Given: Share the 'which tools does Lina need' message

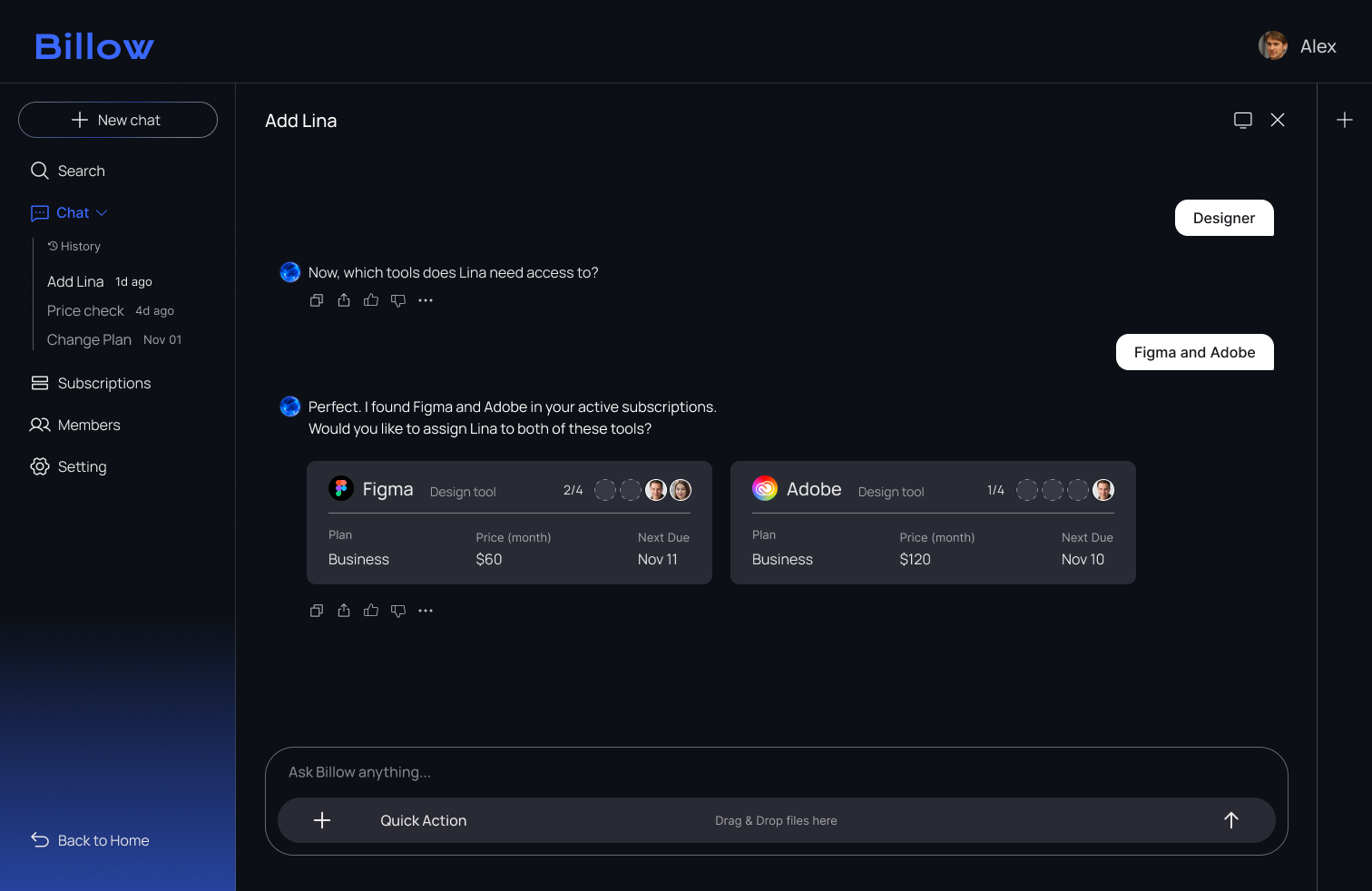Looking at the screenshot, I should pyautogui.click(x=344, y=300).
